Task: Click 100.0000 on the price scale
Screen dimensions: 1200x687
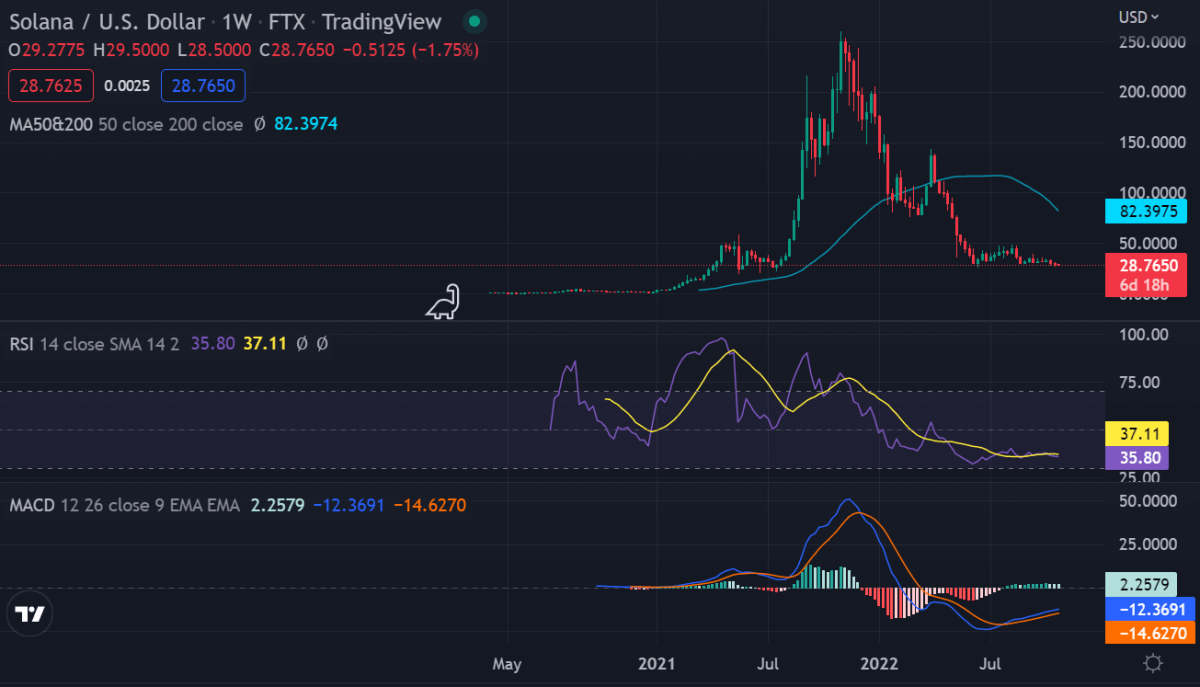Action: pyautogui.click(x=1154, y=192)
